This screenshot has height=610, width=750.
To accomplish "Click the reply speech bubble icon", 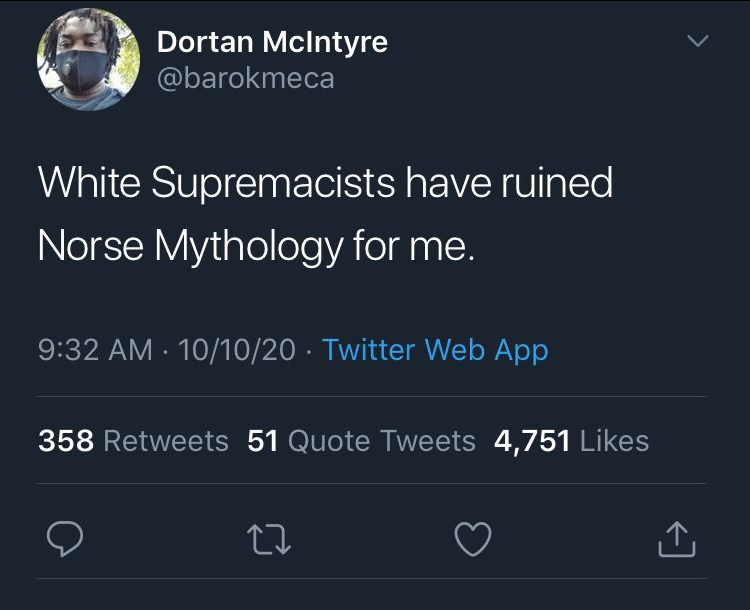I will pos(65,540).
